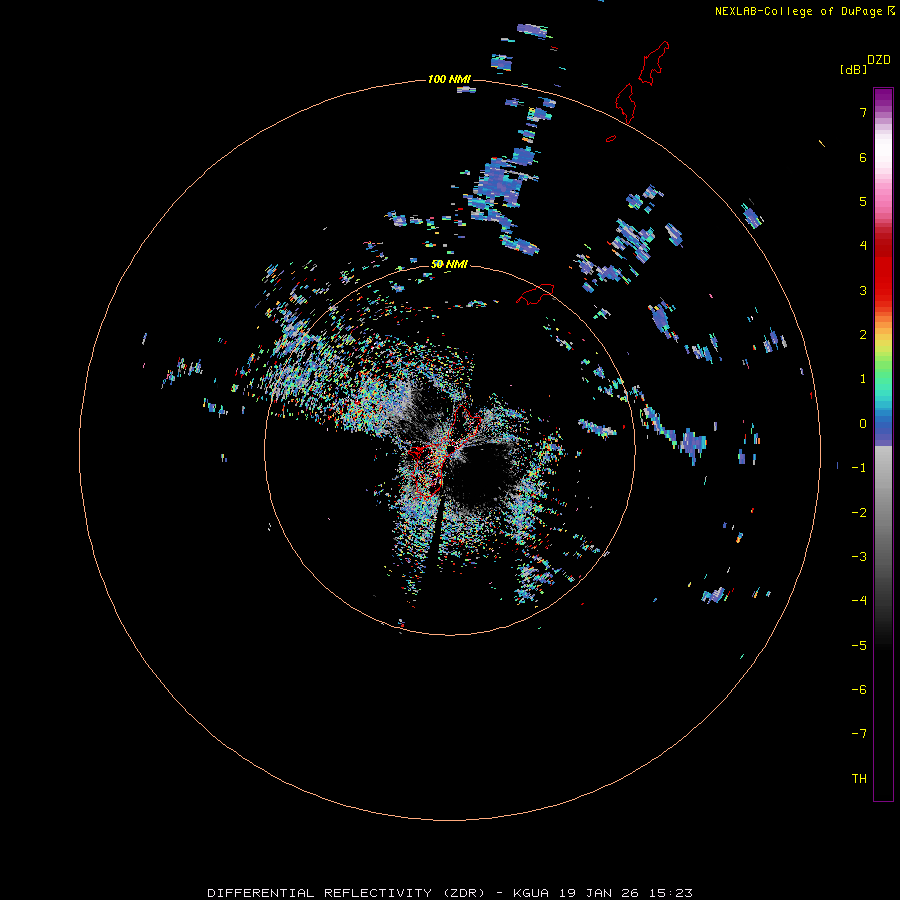Click the legend value 0
Screen dimensions: 900x900
[863, 424]
